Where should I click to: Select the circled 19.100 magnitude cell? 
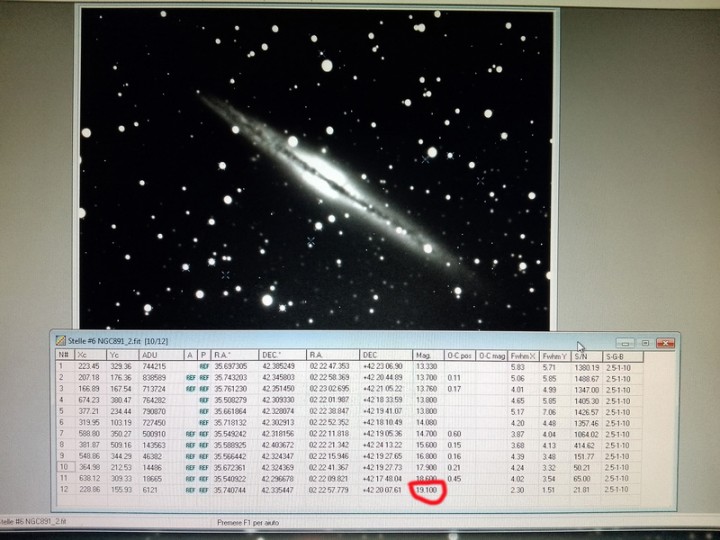(427, 491)
